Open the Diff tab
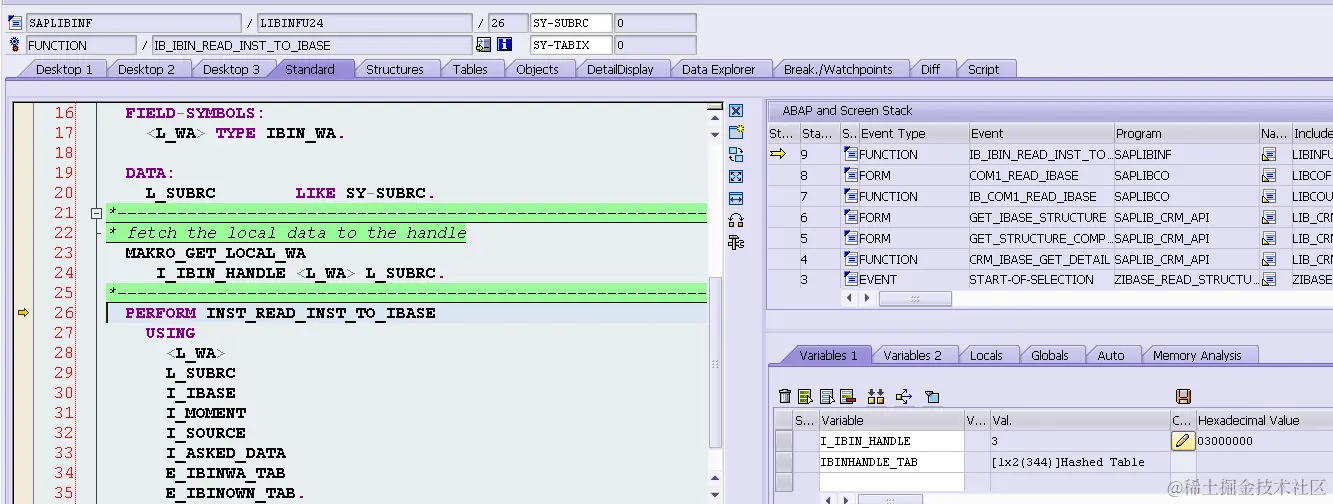Screen dimensions: 1333x504 tap(930, 69)
